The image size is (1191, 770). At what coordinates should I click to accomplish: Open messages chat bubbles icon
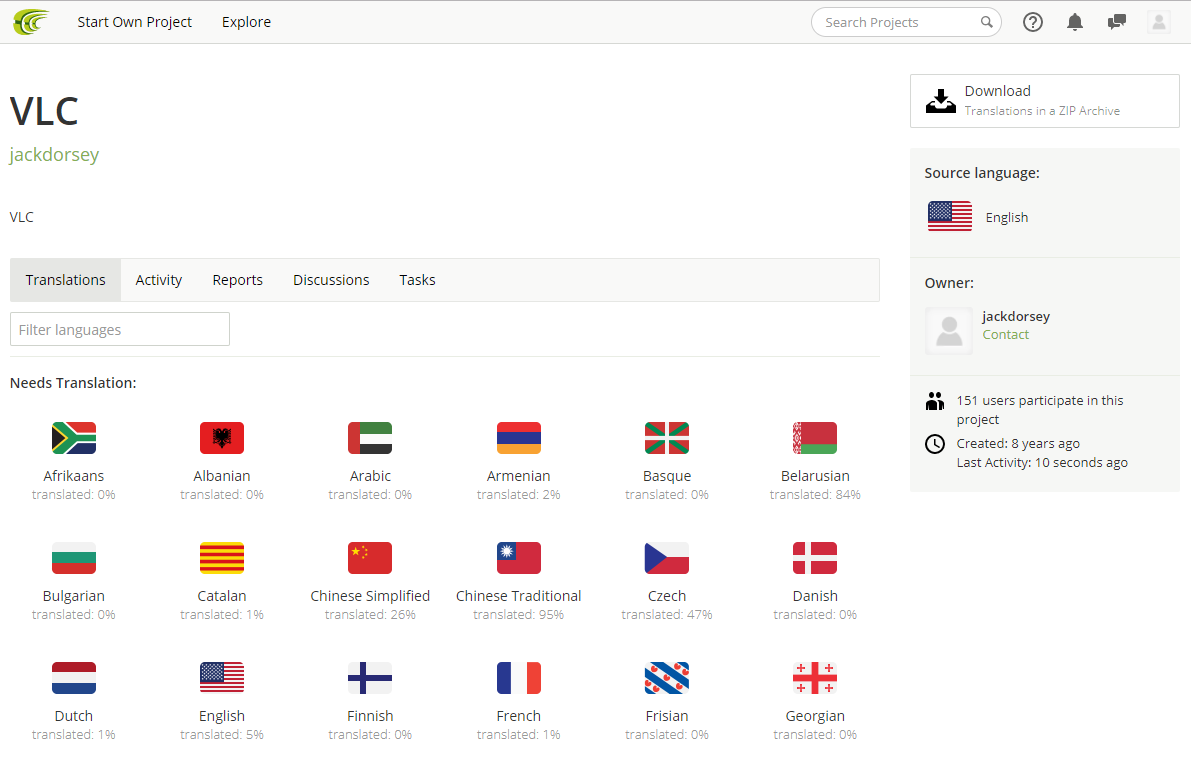point(1117,22)
